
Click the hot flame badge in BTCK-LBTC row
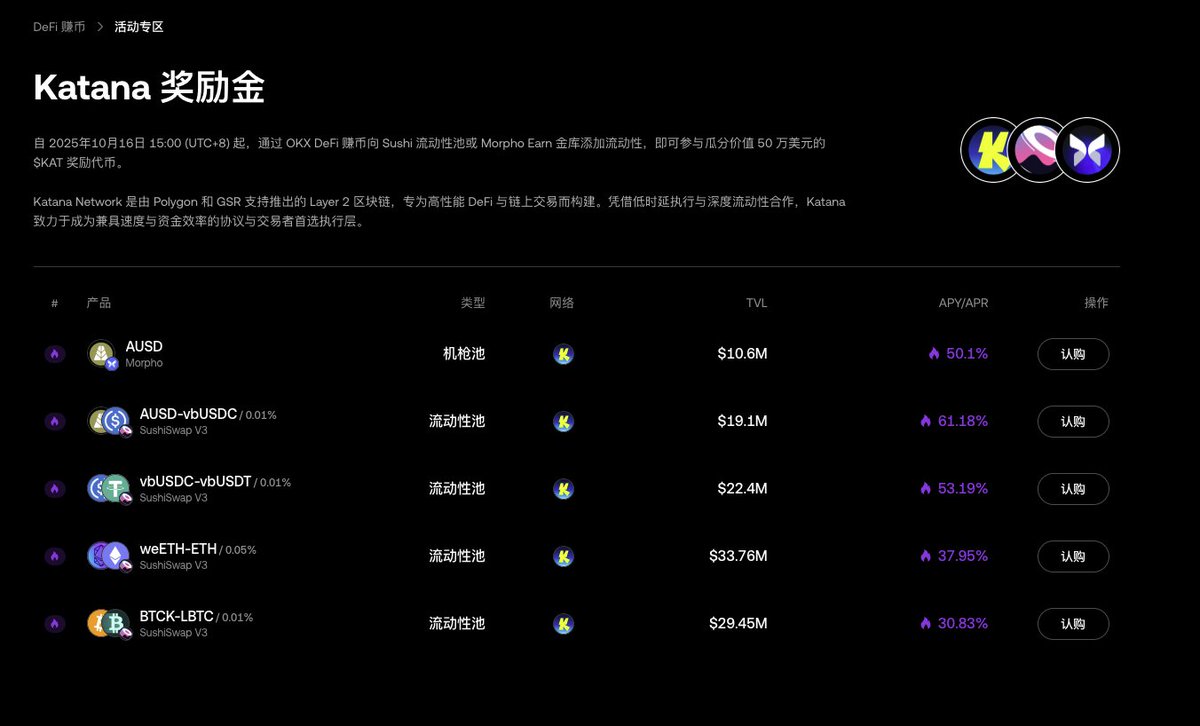tap(54, 623)
